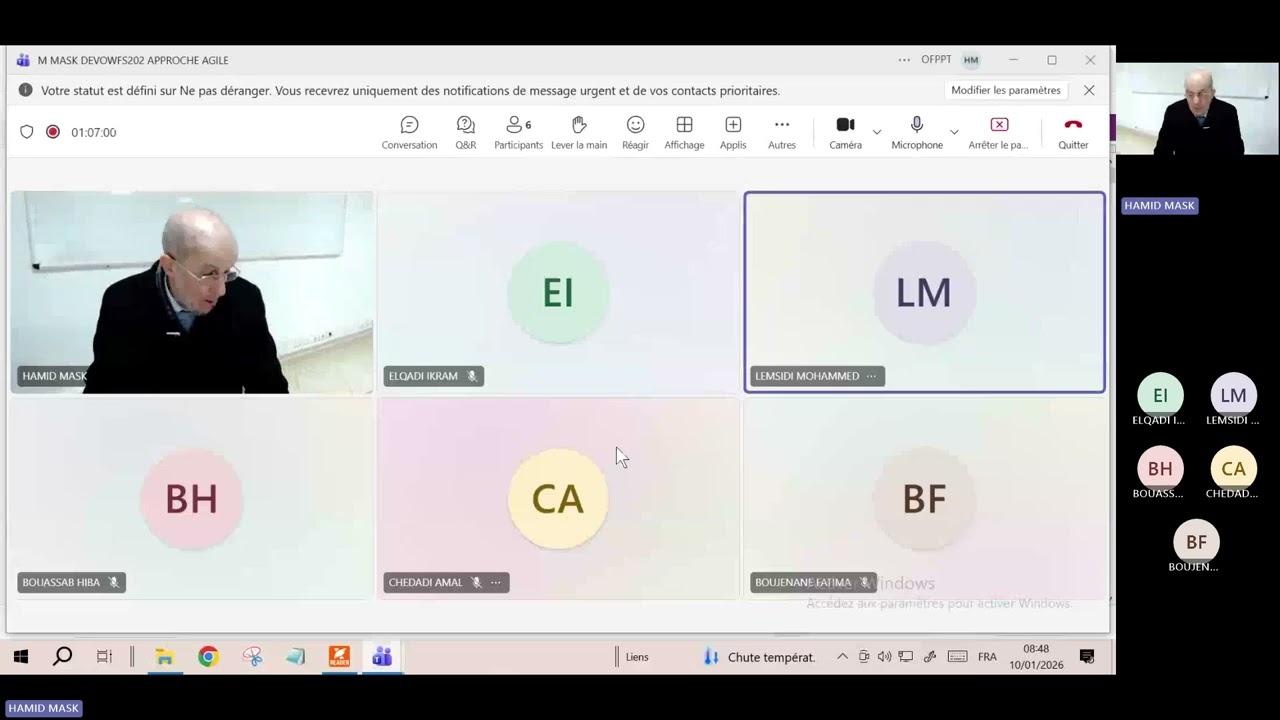Screen dimensions: 1280x720
Task: Open the Chute températ. weather widget
Action: click(760, 657)
